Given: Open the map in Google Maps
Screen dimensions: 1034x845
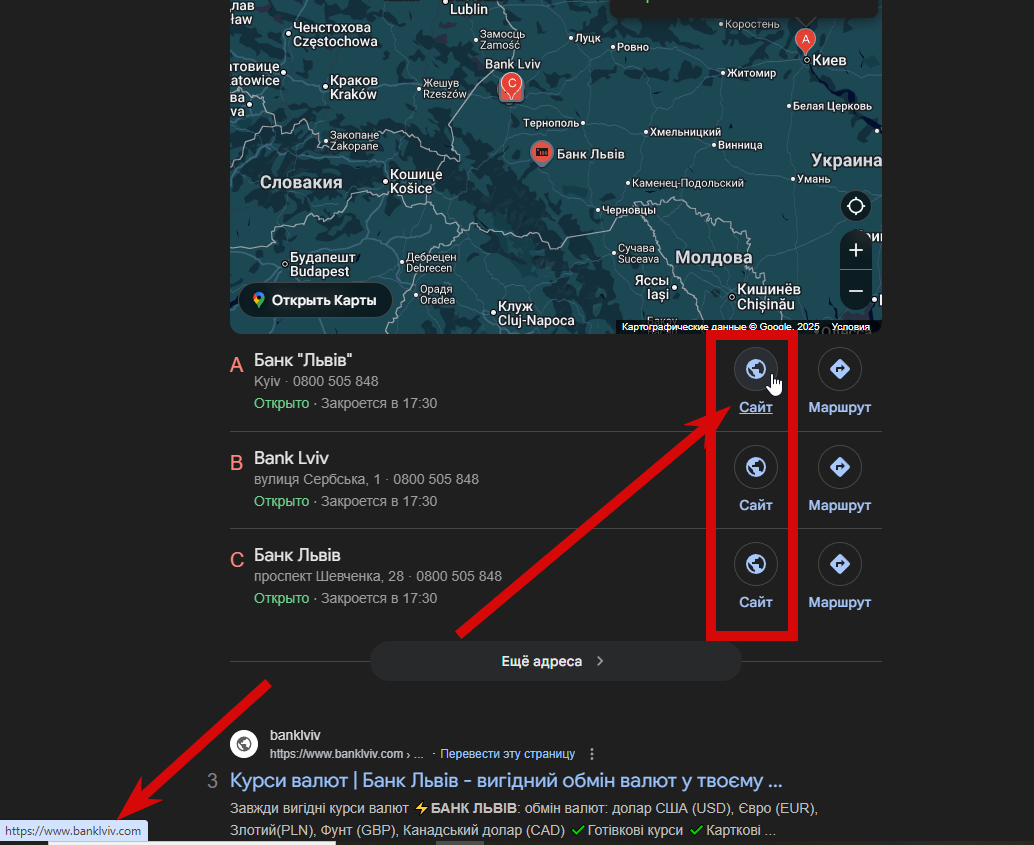Looking at the screenshot, I should click(315, 300).
